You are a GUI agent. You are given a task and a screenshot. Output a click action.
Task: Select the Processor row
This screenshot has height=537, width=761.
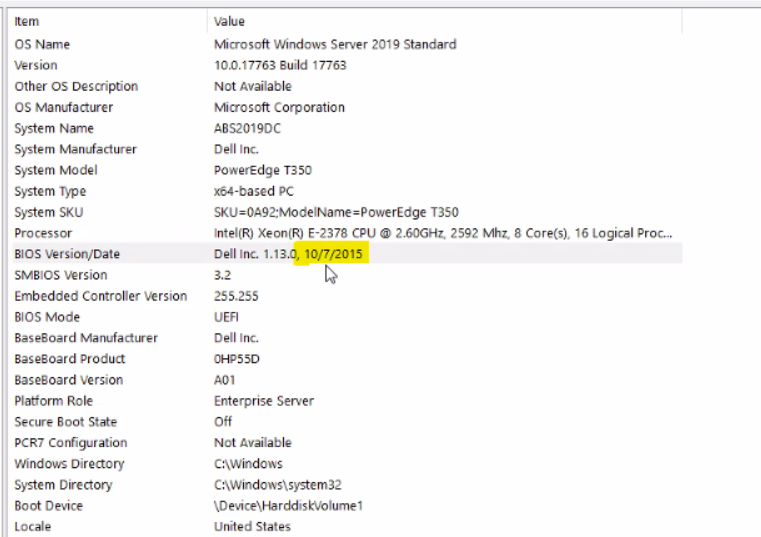pos(43,233)
